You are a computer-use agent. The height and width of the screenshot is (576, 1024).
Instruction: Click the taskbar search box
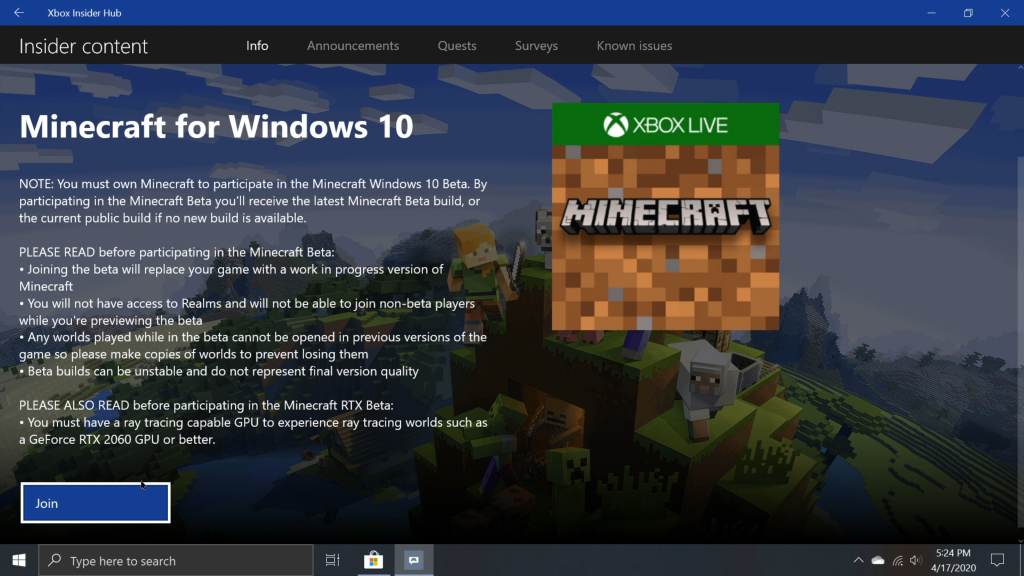pos(176,560)
